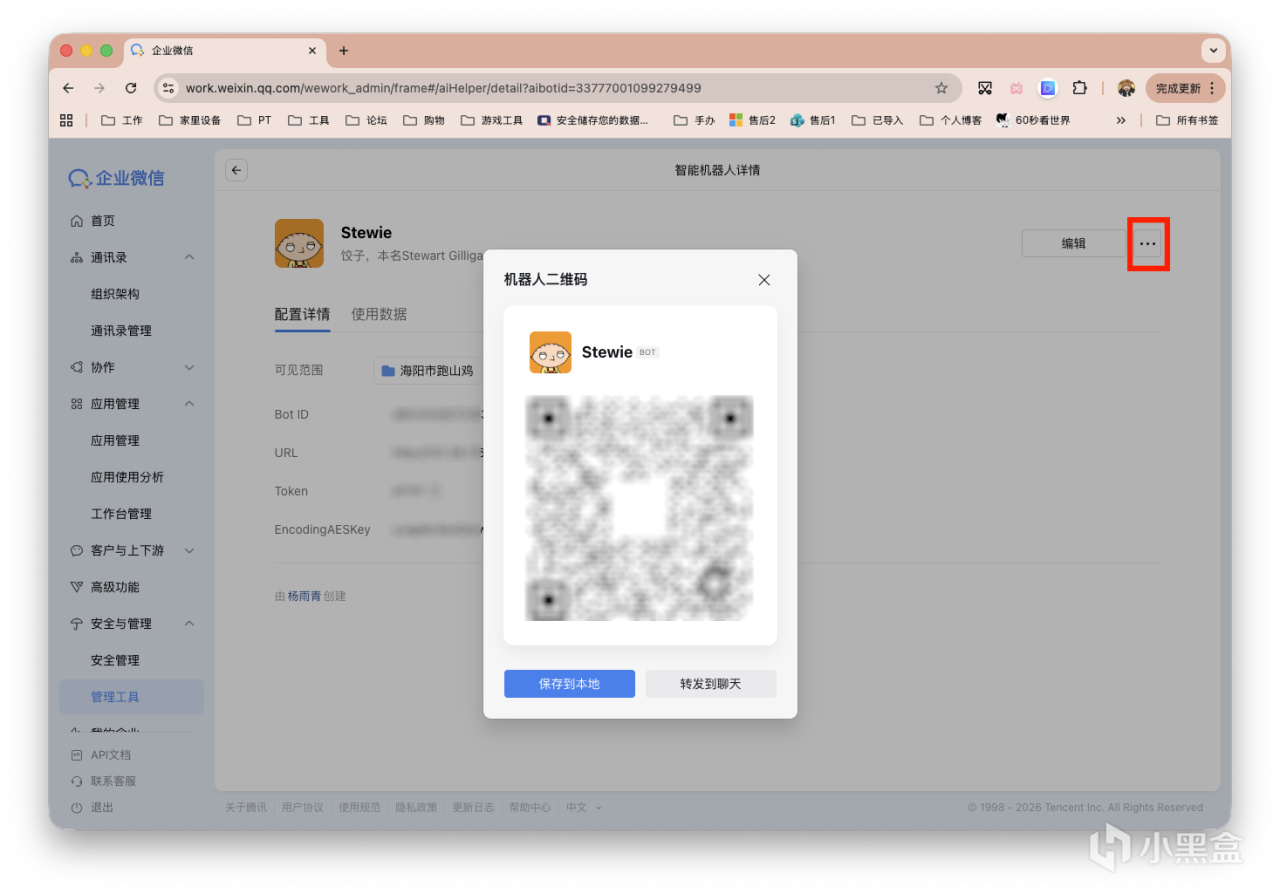Open the 60秒看世界 bookmark
The image size is (1280, 894).
(1033, 120)
